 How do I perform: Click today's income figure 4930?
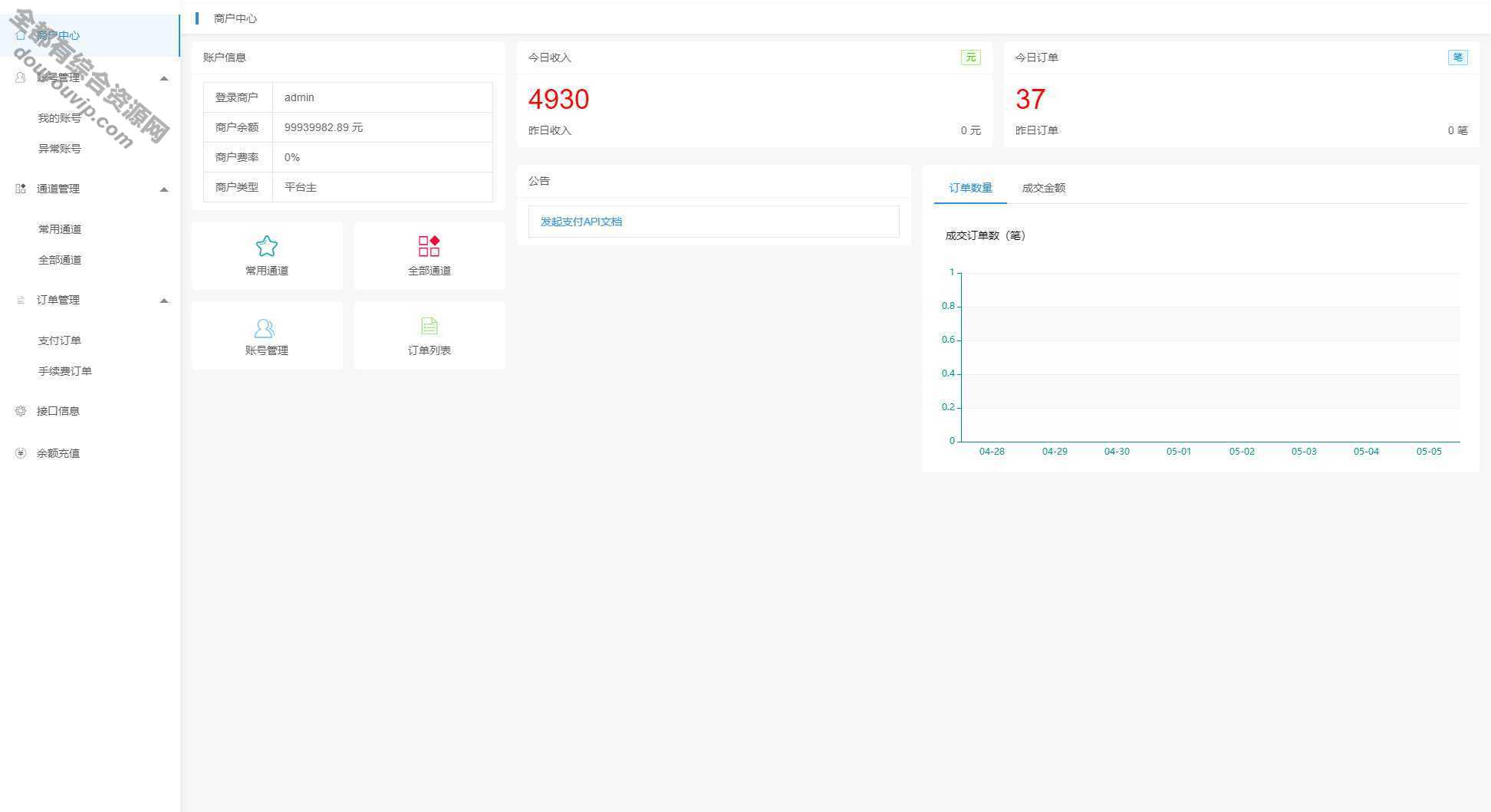(558, 99)
